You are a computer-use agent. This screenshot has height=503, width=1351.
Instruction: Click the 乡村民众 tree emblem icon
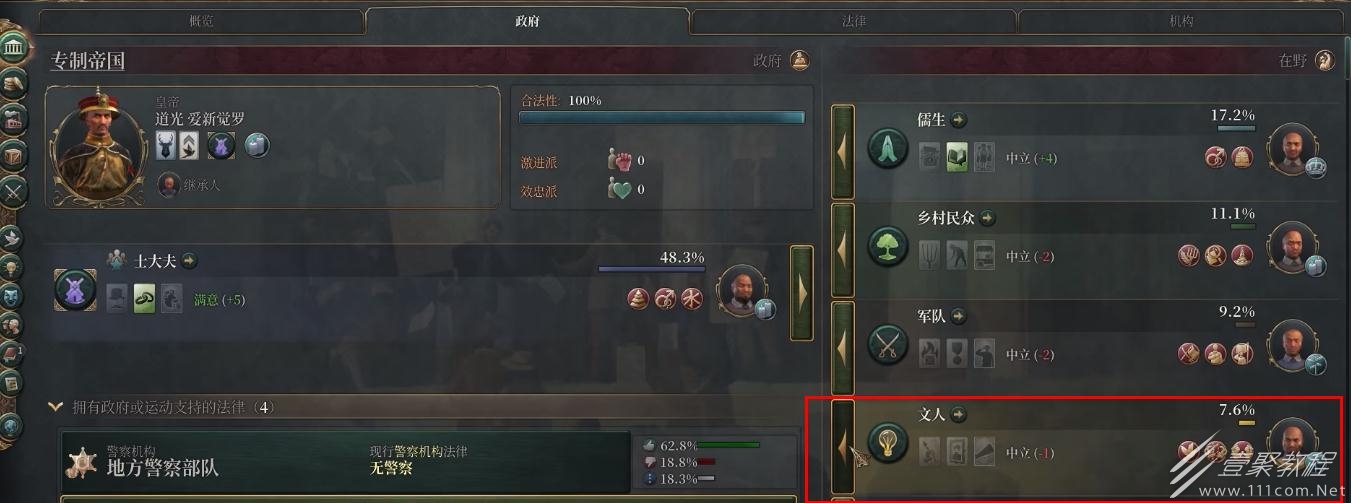[x=887, y=248]
